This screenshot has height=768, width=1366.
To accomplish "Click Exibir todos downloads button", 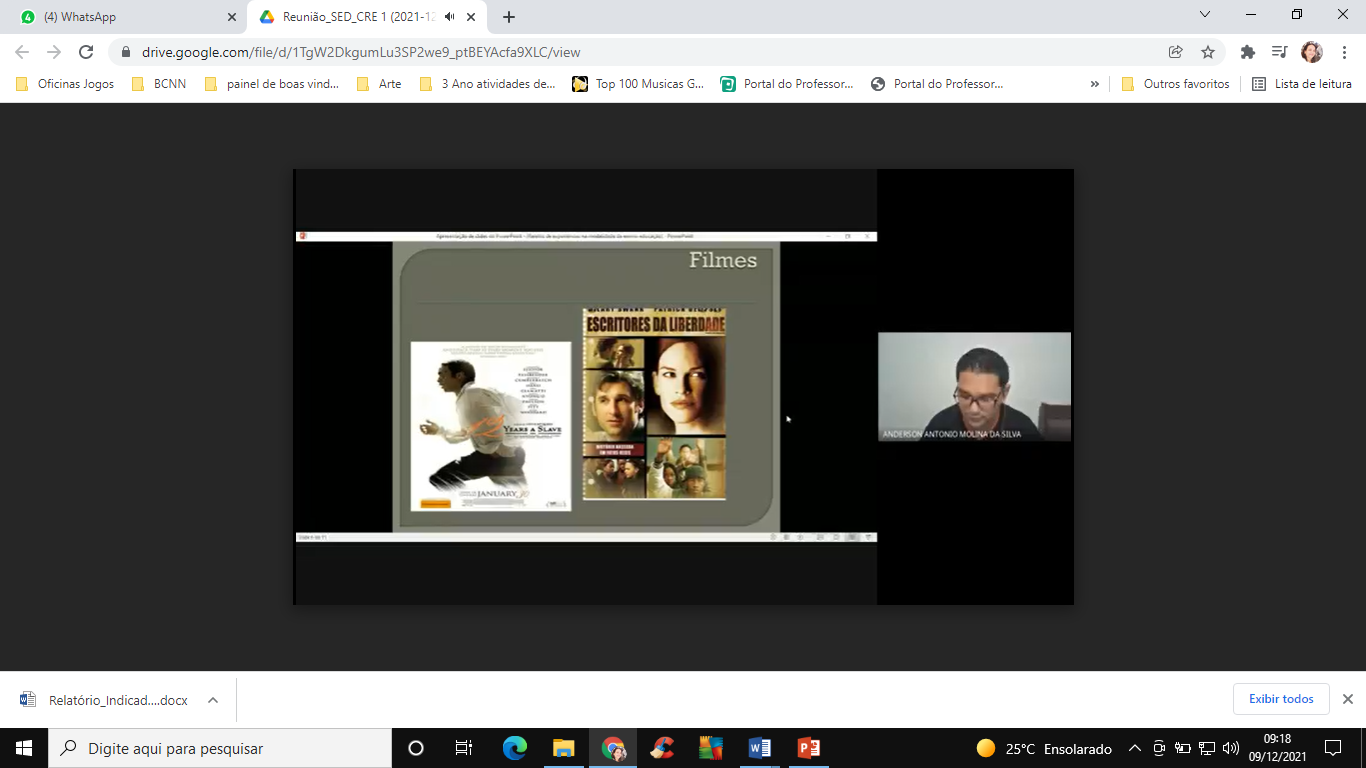I will [1281, 699].
